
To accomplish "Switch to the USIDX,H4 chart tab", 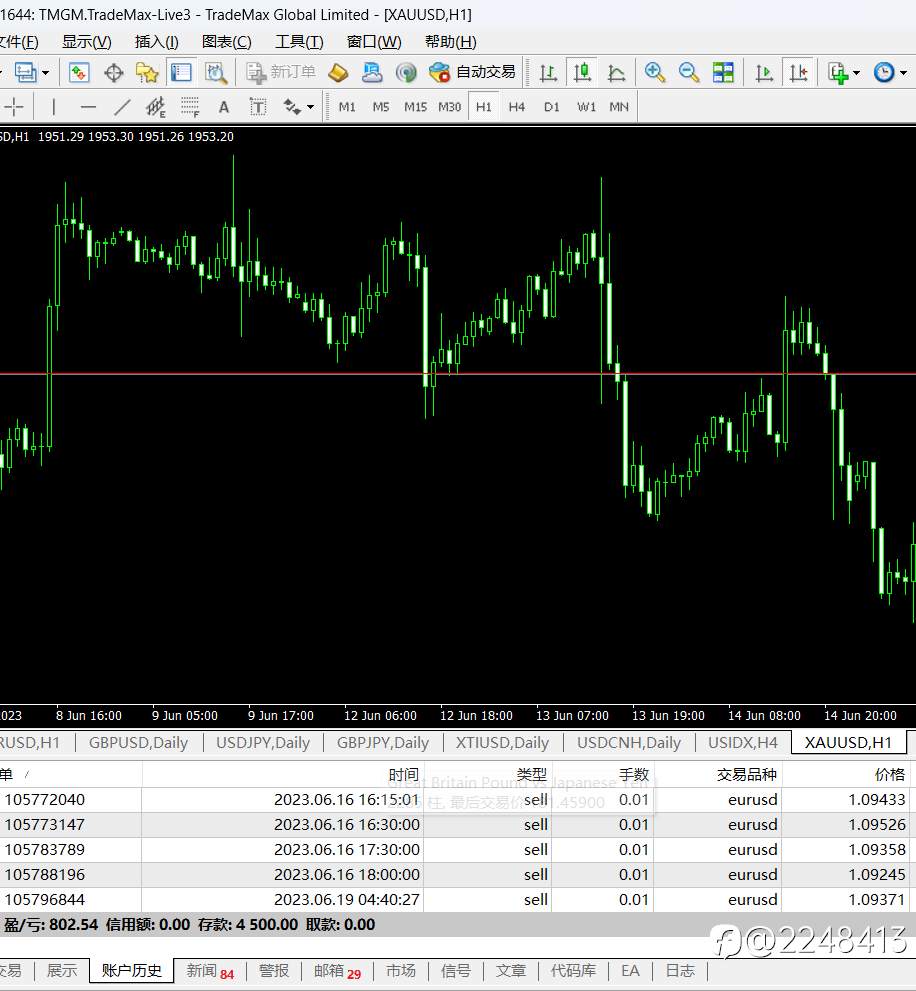I will [x=743, y=743].
